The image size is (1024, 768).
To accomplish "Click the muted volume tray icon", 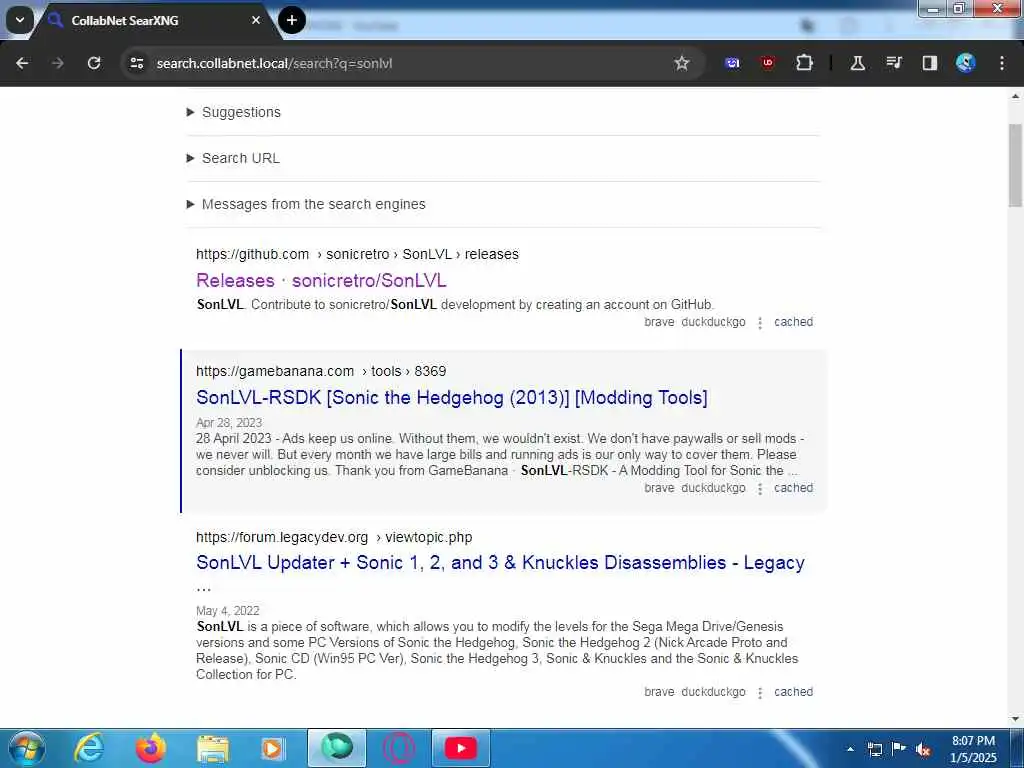I will tap(923, 749).
